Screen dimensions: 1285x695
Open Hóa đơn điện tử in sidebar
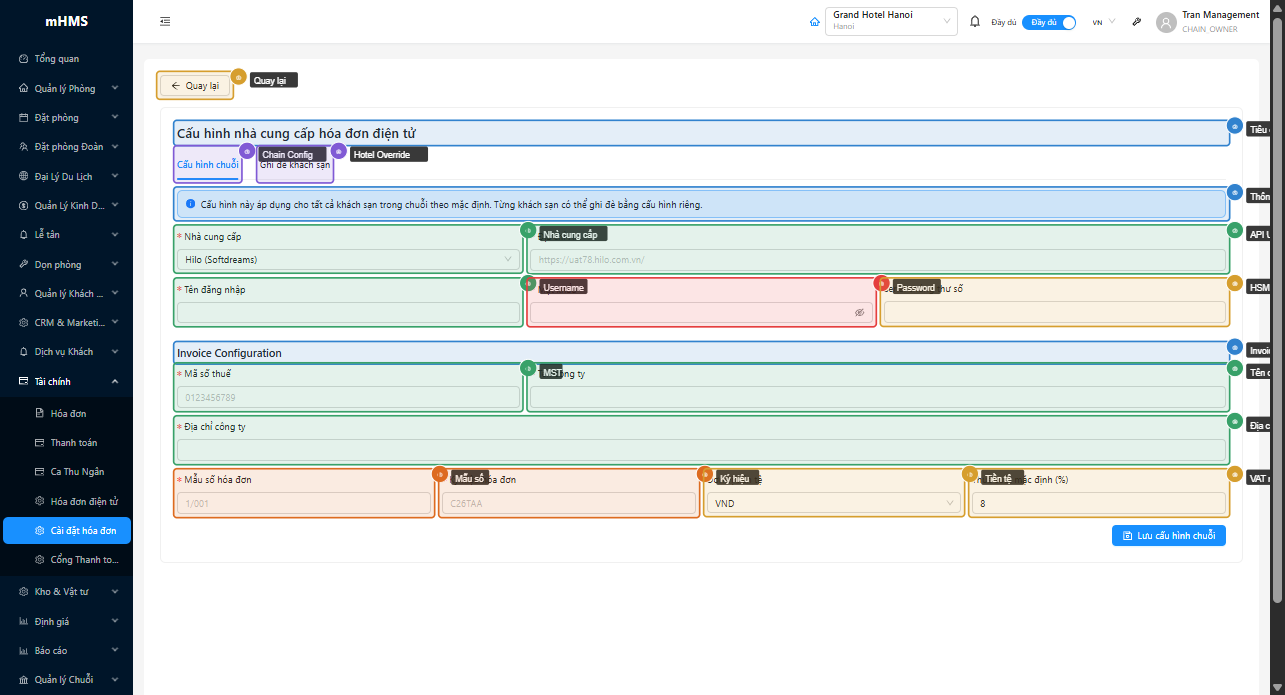pos(84,501)
